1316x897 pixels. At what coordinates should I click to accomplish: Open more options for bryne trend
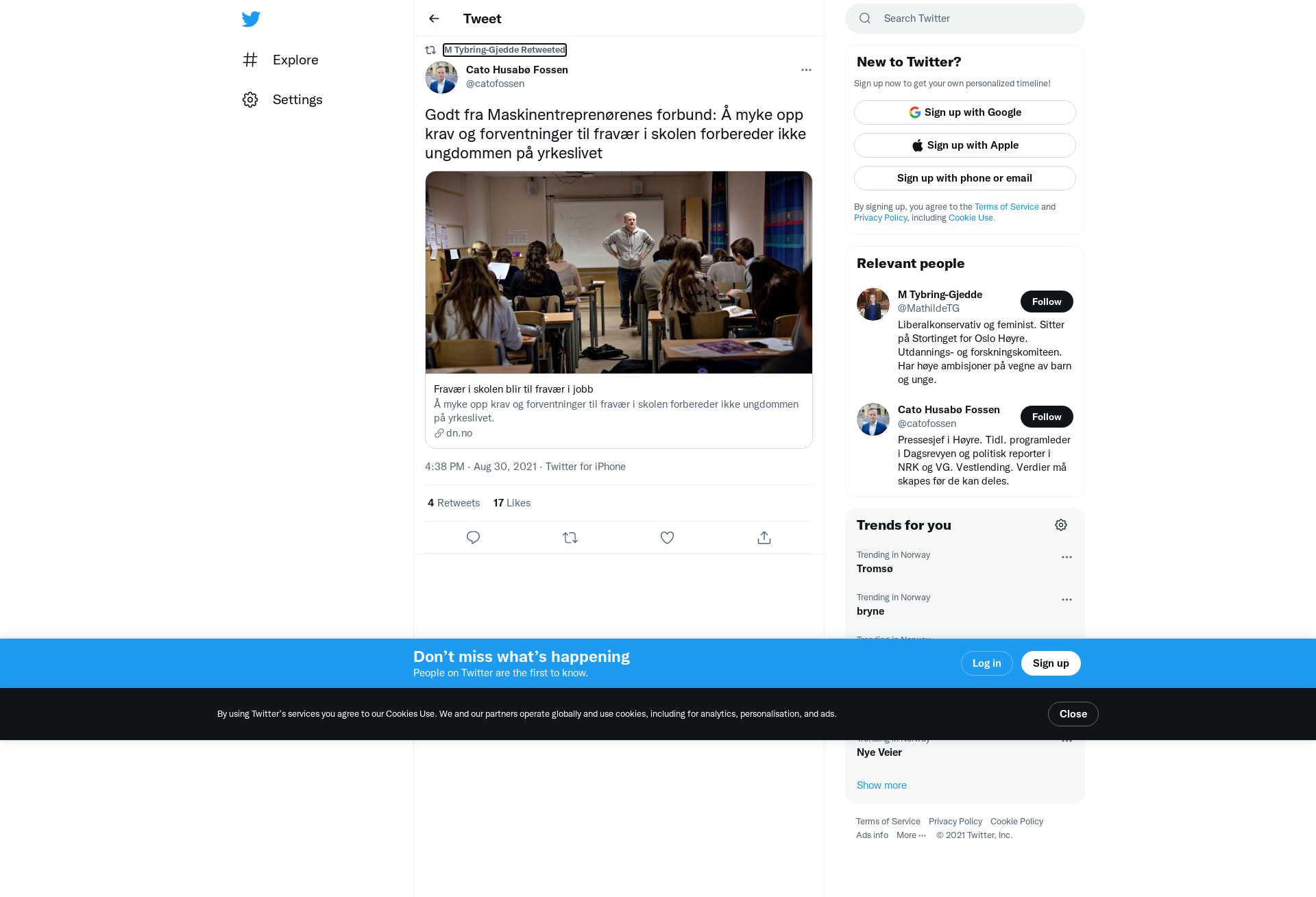(1067, 600)
